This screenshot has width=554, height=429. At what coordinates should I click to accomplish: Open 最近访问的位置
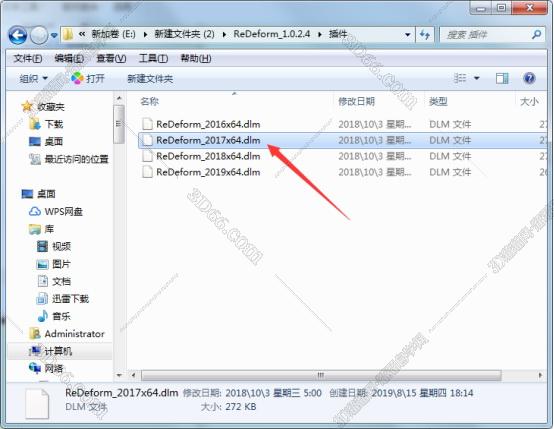(x=76, y=159)
